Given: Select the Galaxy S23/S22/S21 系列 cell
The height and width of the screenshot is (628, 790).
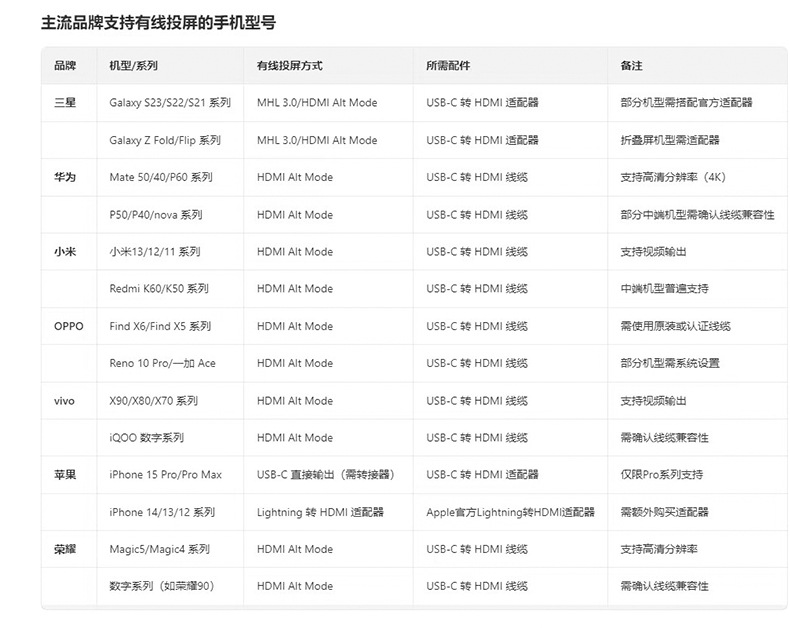Looking at the screenshot, I should point(170,103).
